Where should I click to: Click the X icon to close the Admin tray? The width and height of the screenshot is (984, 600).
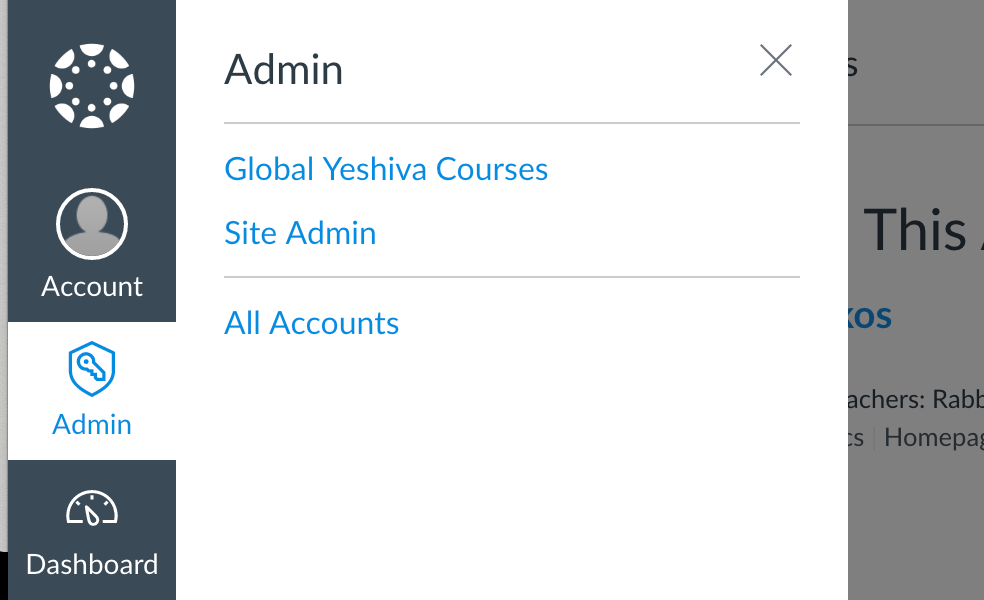point(776,60)
